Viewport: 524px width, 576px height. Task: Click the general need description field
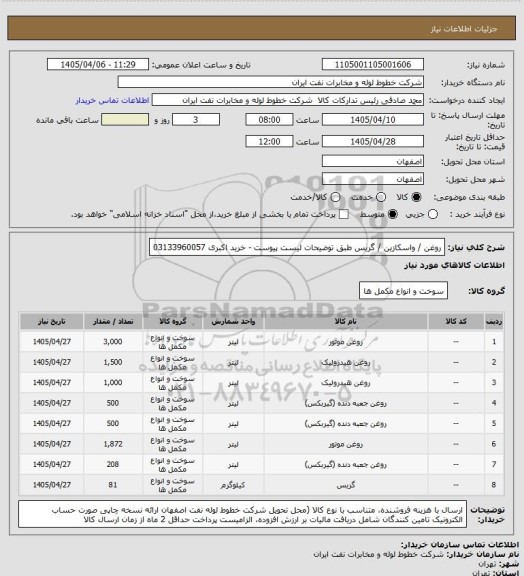[297, 247]
